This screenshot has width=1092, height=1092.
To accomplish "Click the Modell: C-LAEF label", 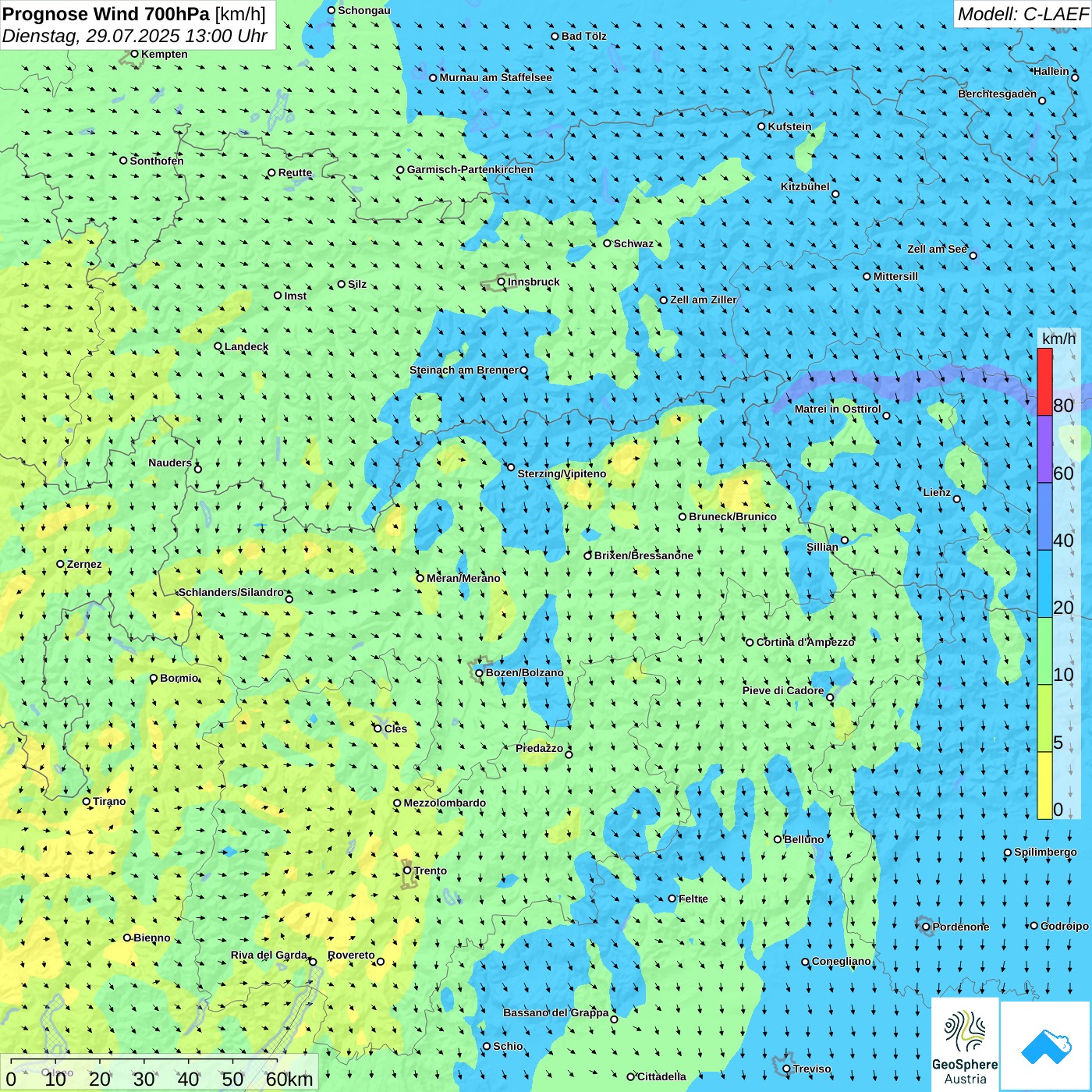I will tap(1022, 14).
